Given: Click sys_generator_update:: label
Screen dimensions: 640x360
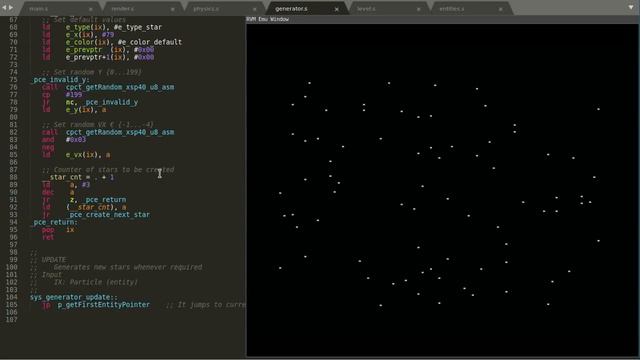Looking at the screenshot, I should pyautogui.click(x=73, y=297).
